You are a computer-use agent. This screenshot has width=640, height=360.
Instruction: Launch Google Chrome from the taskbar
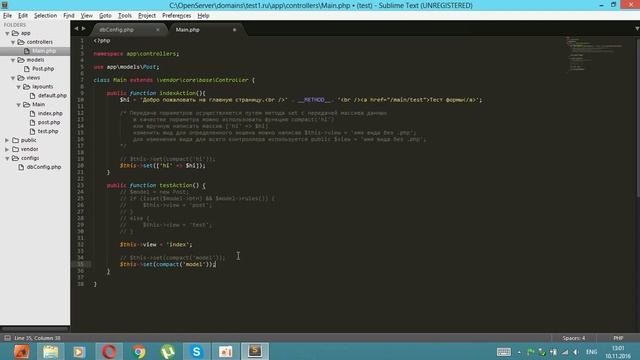pos(139,351)
